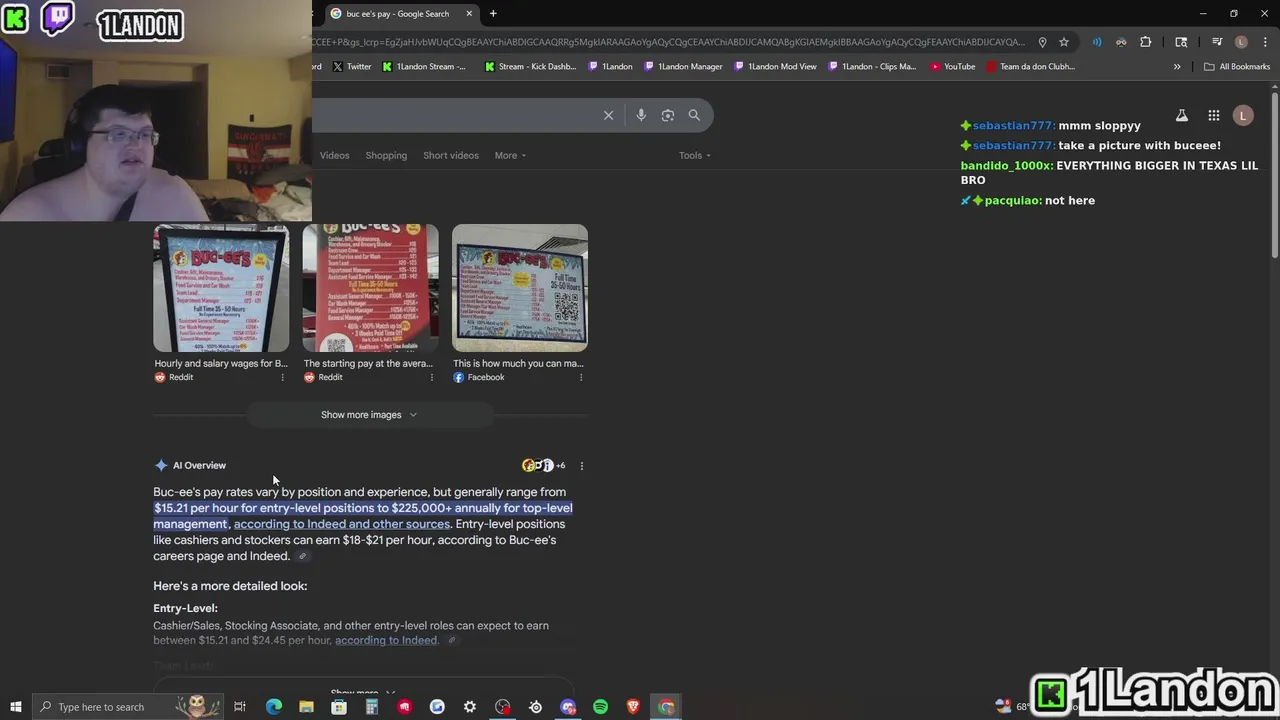The width and height of the screenshot is (1280, 720).
Task: Open the YouTube bookmark
Action: pos(952,67)
